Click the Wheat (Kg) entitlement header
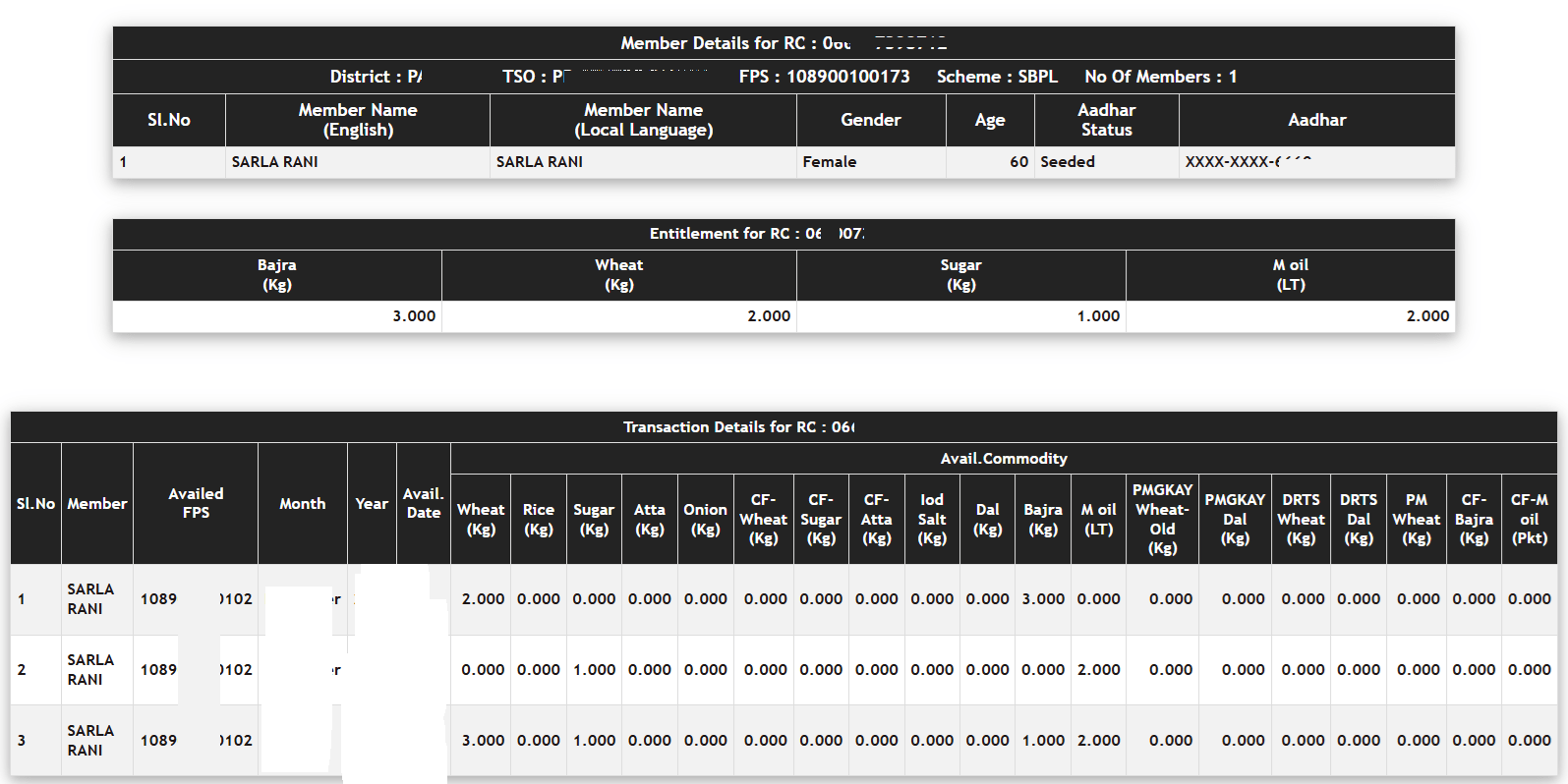 (x=619, y=275)
